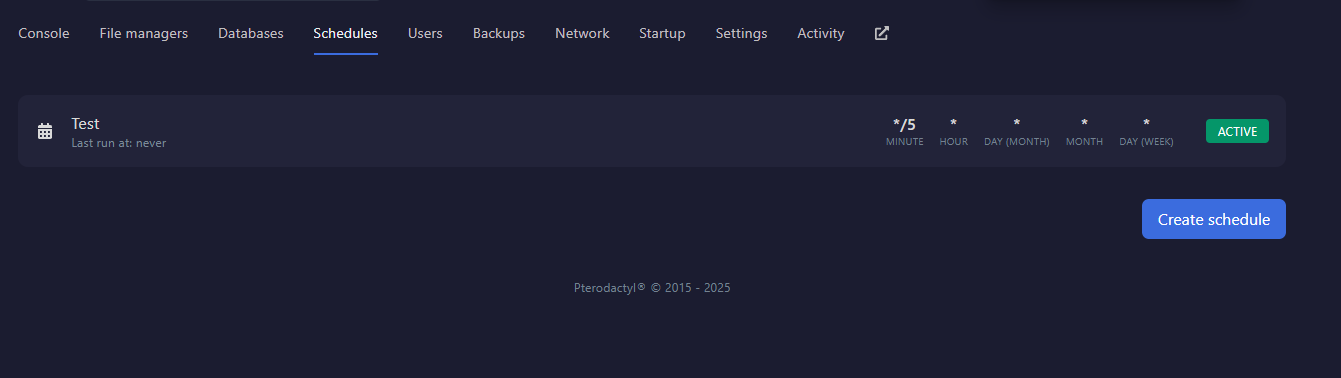Open the Test schedule entry
The image size is (1341, 378).
click(x=652, y=131)
